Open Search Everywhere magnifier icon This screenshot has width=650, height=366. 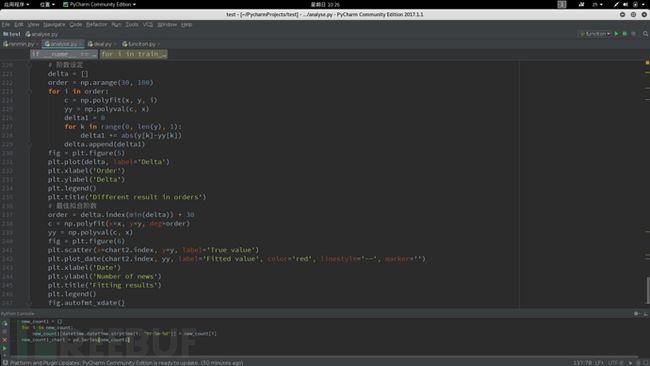tap(645, 34)
